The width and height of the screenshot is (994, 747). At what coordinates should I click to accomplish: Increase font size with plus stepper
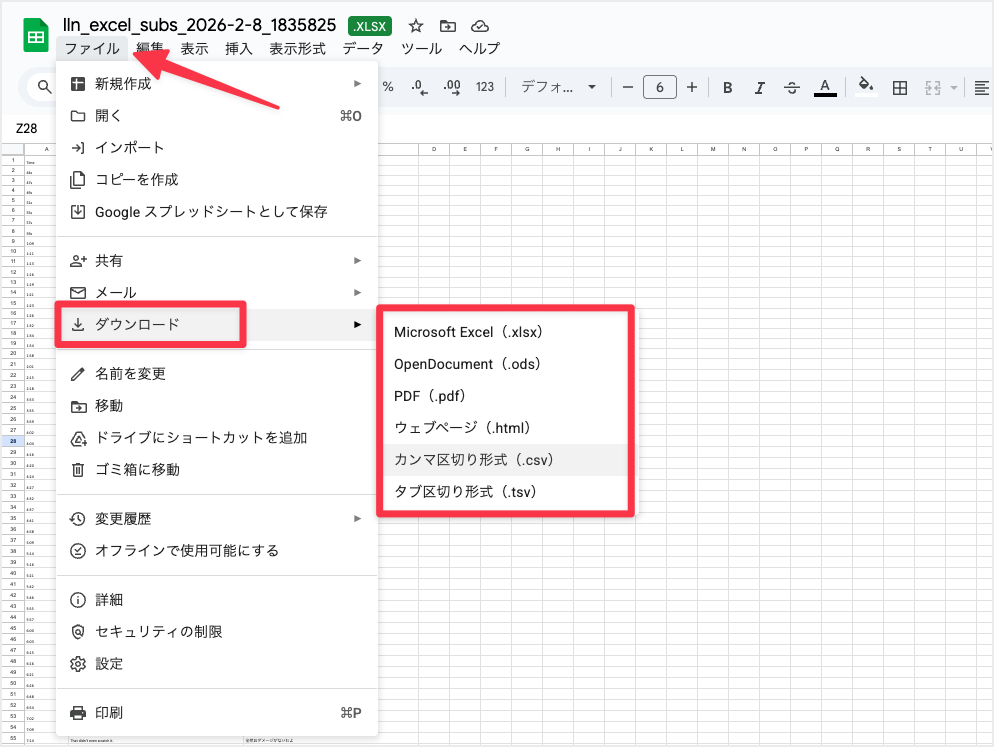click(692, 87)
